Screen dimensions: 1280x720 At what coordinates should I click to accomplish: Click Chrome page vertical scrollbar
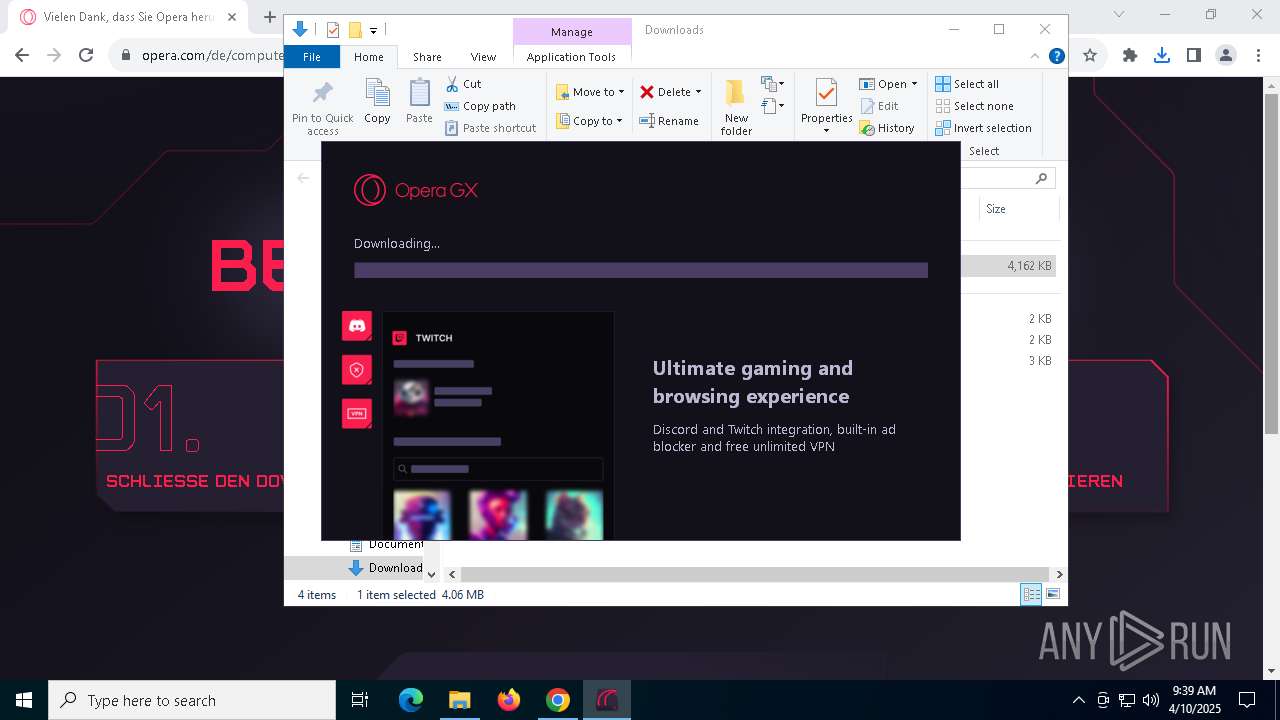click(1272, 264)
